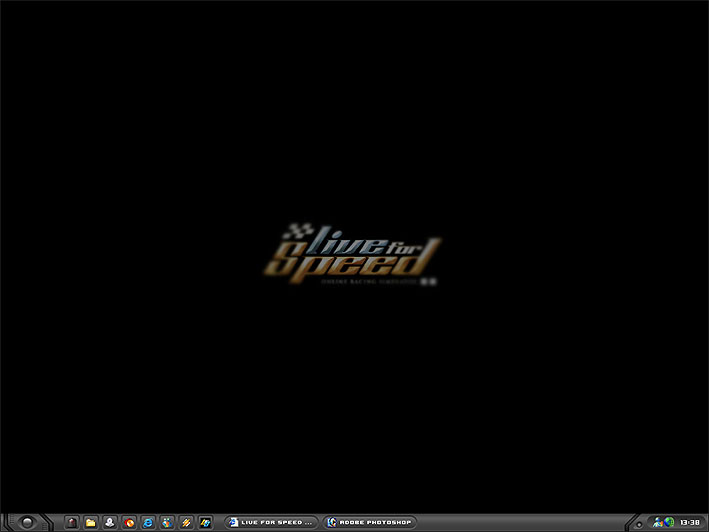Click the white figure quick launch icon
The height and width of the screenshot is (532, 709).
tap(109, 523)
